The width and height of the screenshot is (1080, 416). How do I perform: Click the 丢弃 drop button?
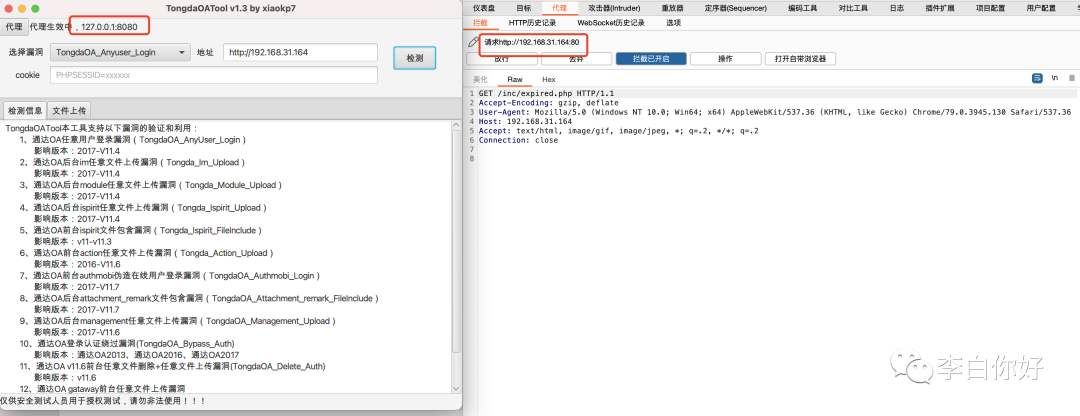click(577, 59)
